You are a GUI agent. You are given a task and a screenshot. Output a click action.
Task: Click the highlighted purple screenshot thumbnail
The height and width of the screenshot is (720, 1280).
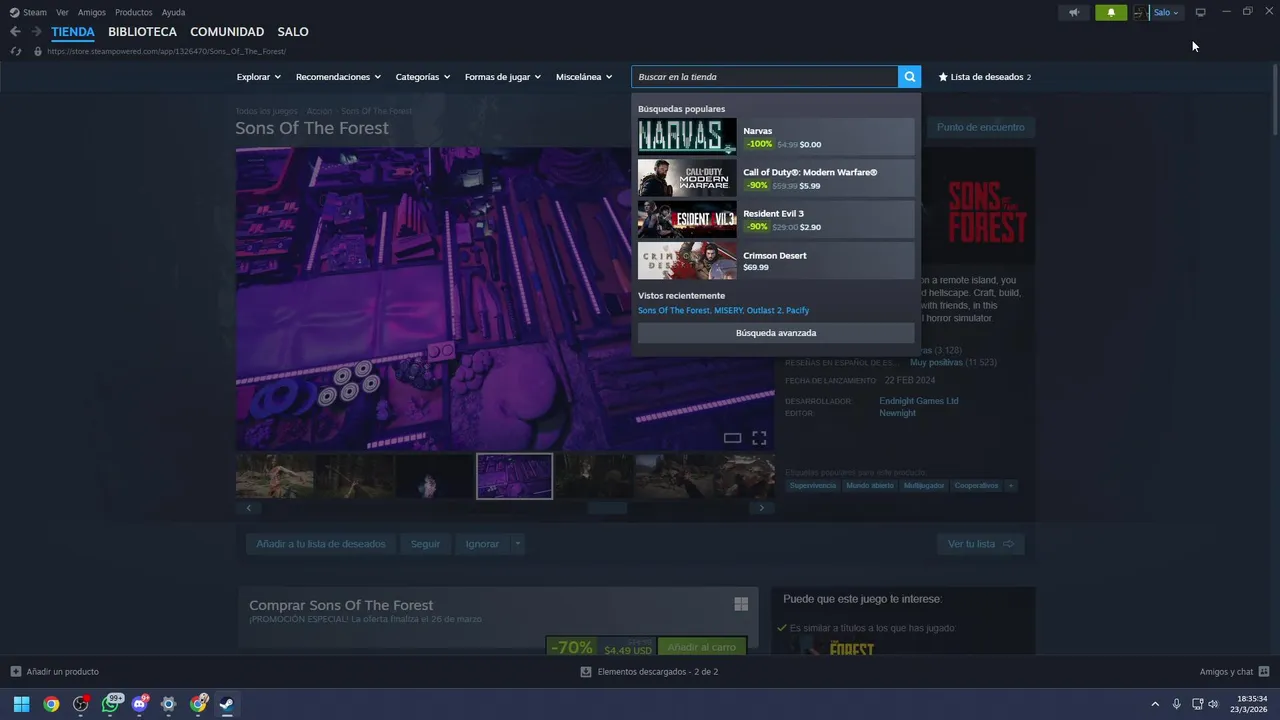(x=514, y=476)
